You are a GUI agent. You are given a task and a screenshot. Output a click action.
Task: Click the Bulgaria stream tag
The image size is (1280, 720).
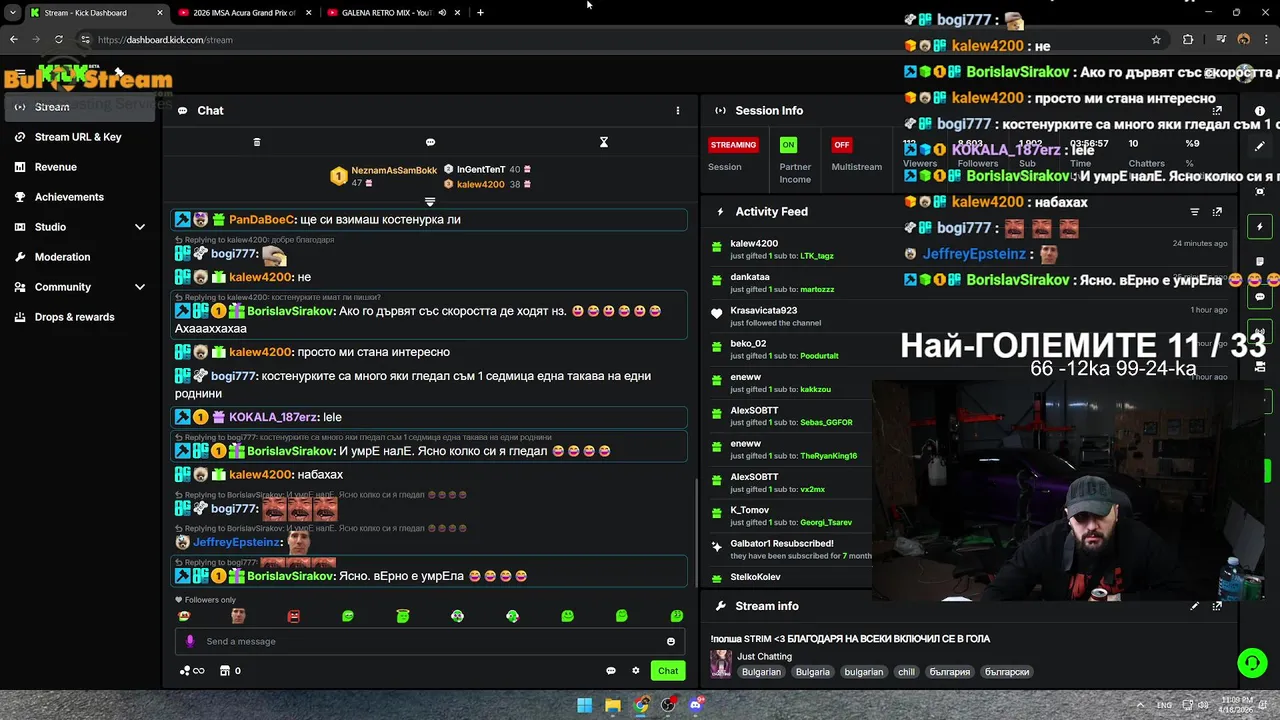pyautogui.click(x=813, y=672)
